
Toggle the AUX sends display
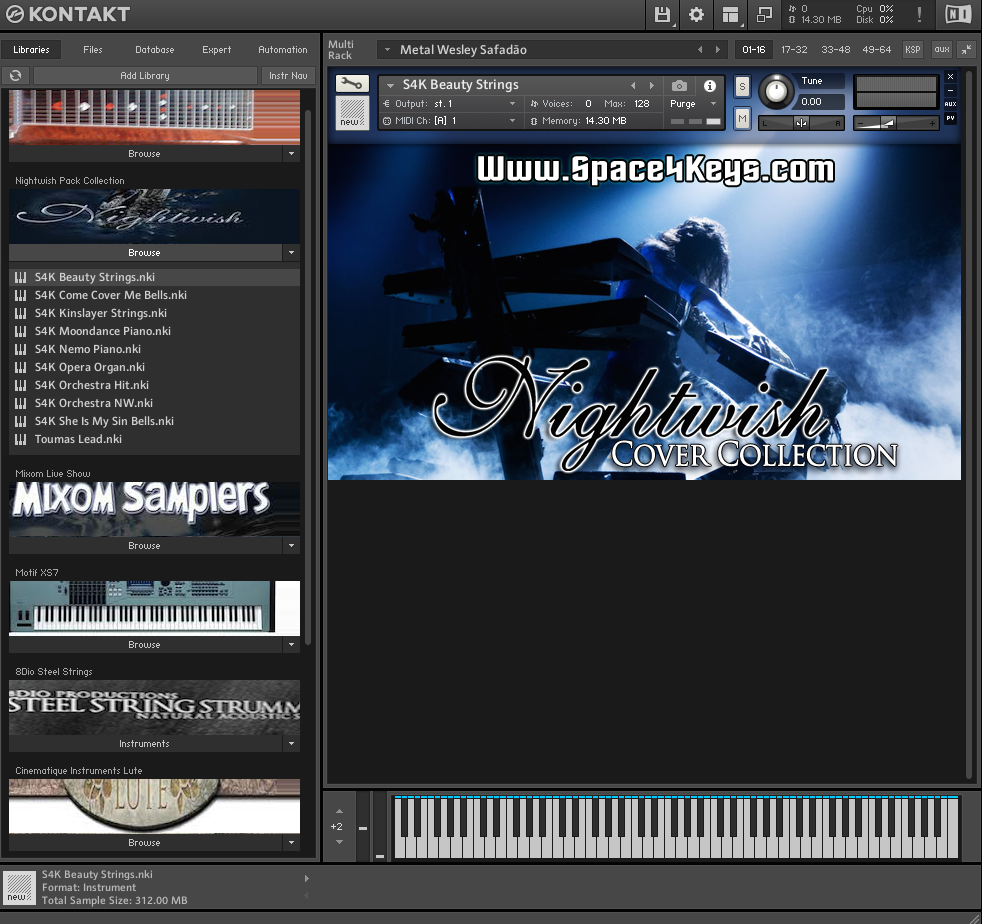click(950, 104)
